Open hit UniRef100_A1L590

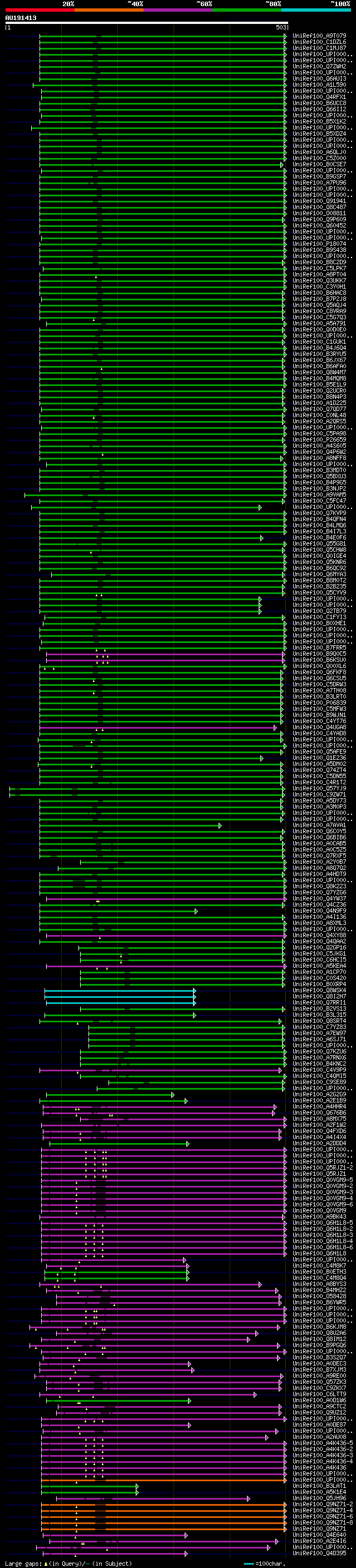[x=319, y=85]
